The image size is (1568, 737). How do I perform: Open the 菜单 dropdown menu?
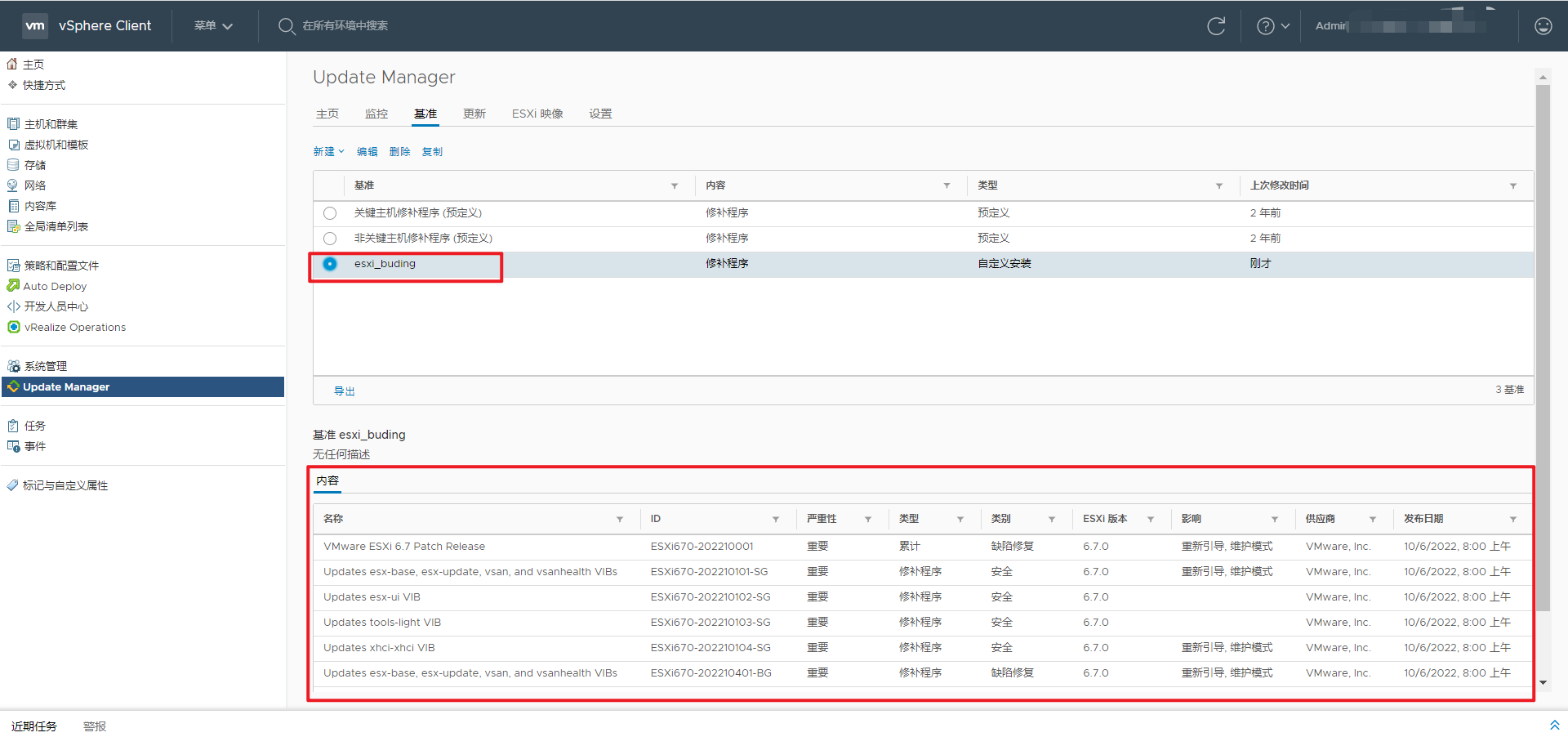pyautogui.click(x=213, y=26)
